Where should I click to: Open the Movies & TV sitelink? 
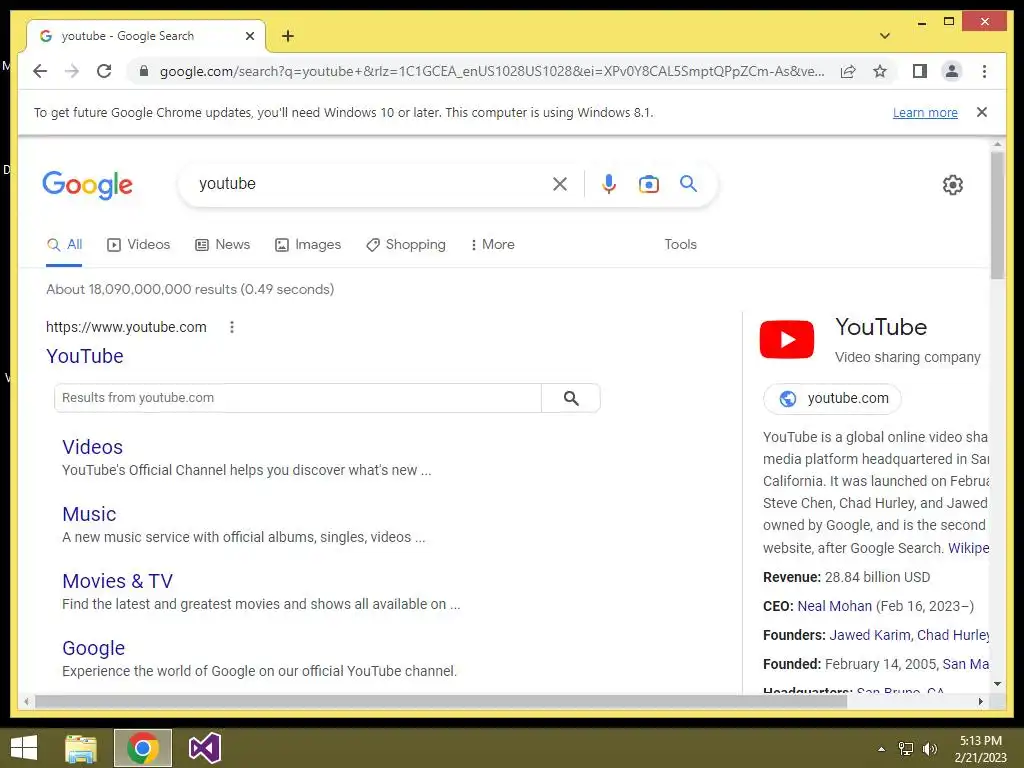point(118,581)
